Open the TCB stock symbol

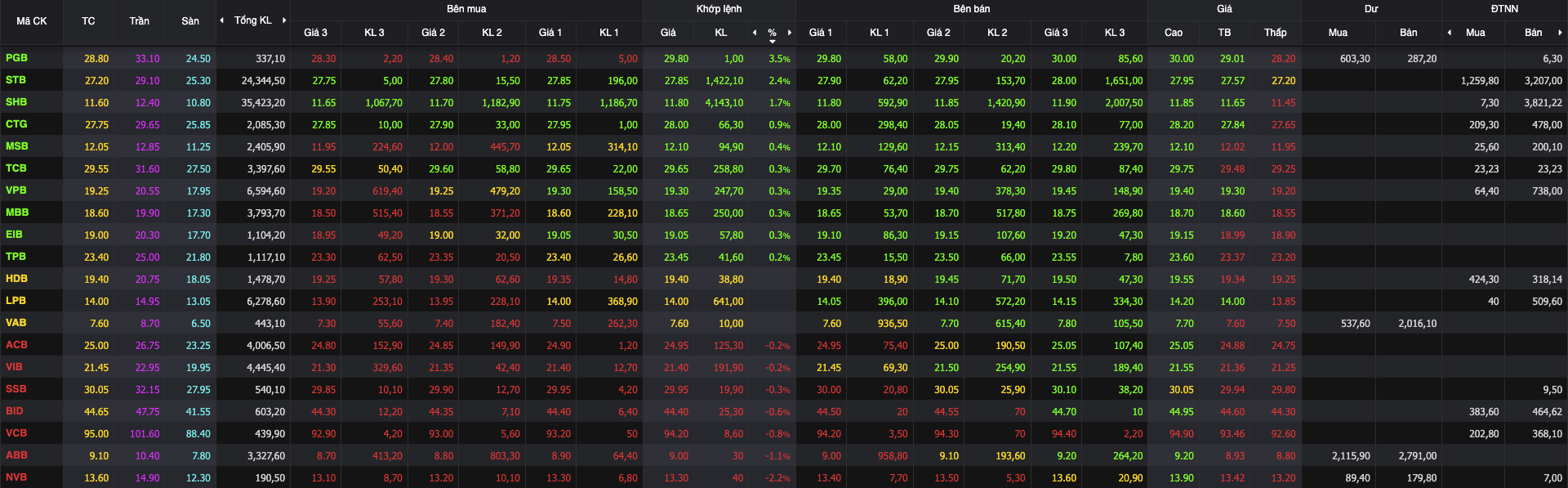(16, 168)
